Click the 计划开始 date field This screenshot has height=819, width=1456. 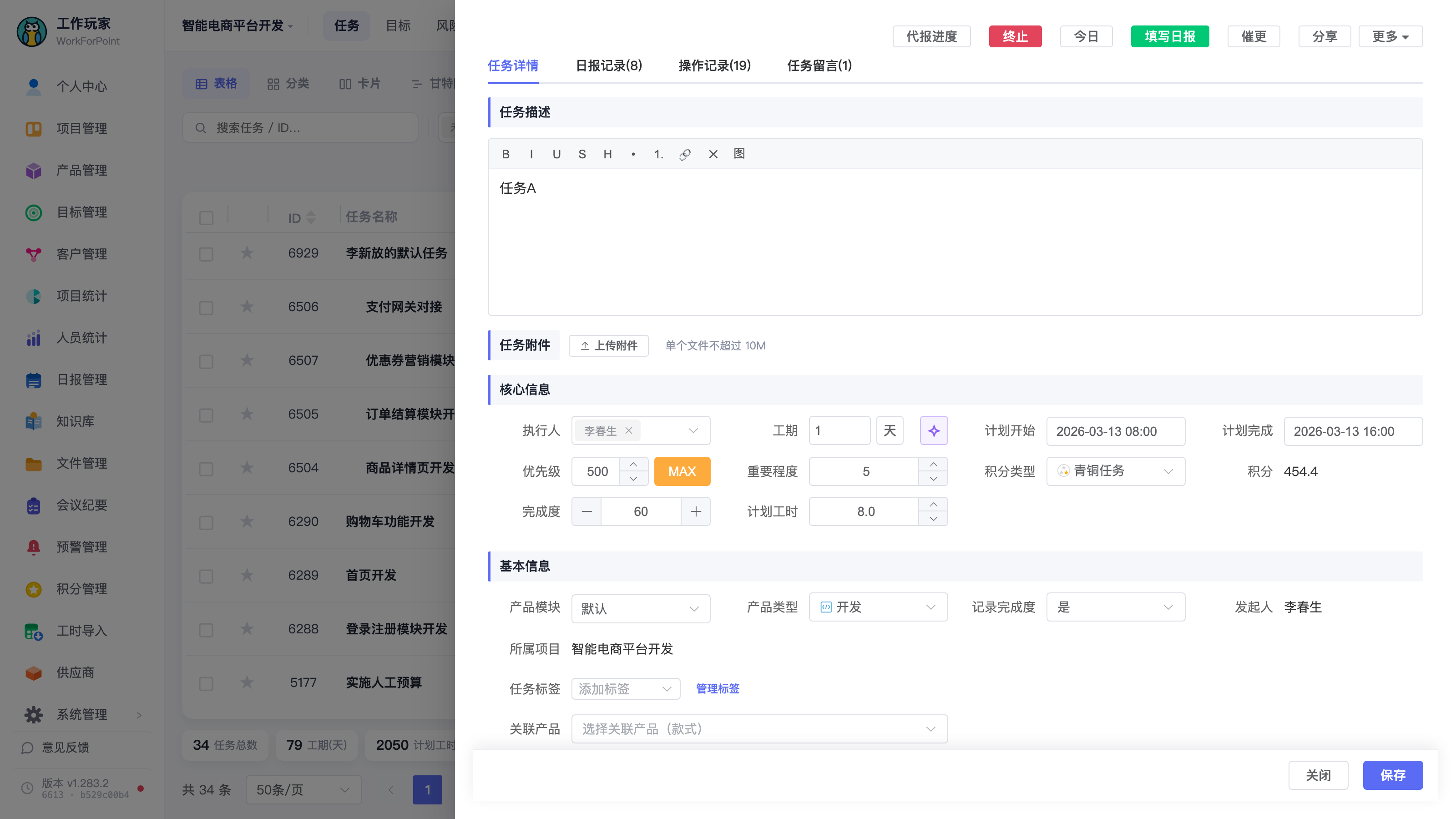[1115, 431]
